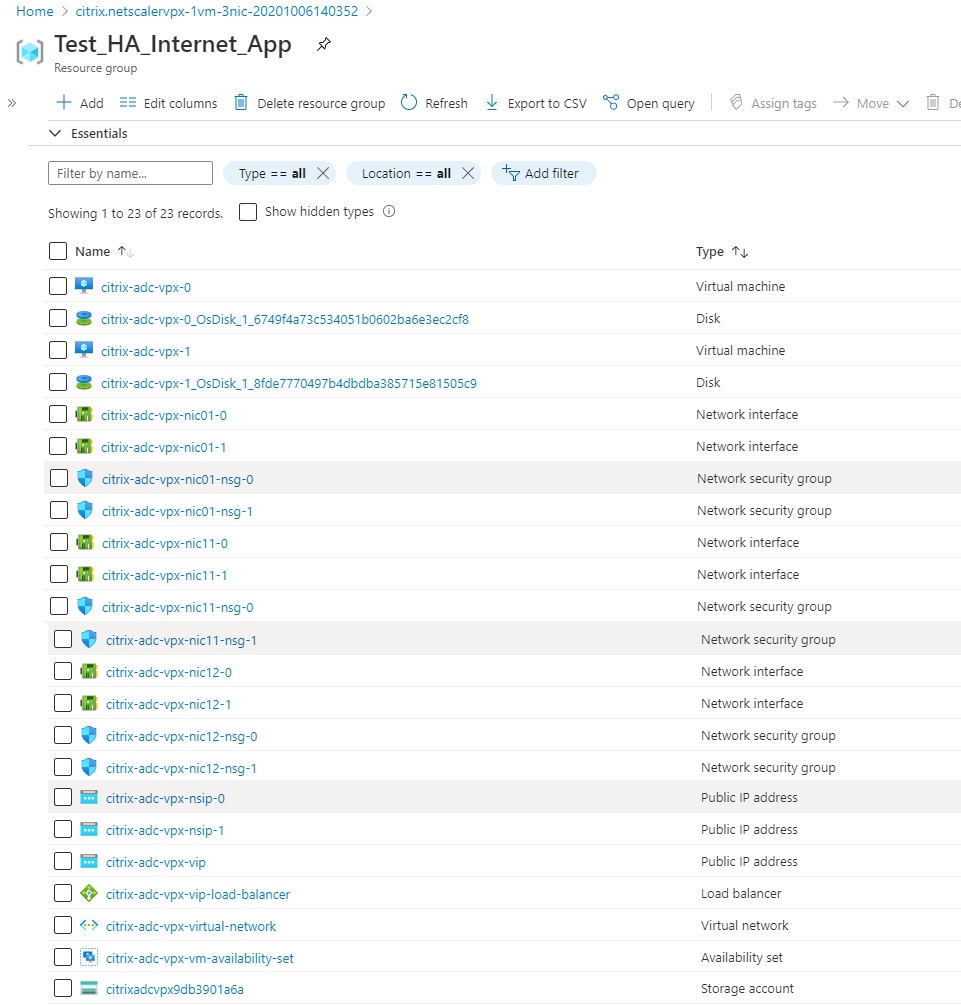Click the hidden types info icon

[389, 211]
